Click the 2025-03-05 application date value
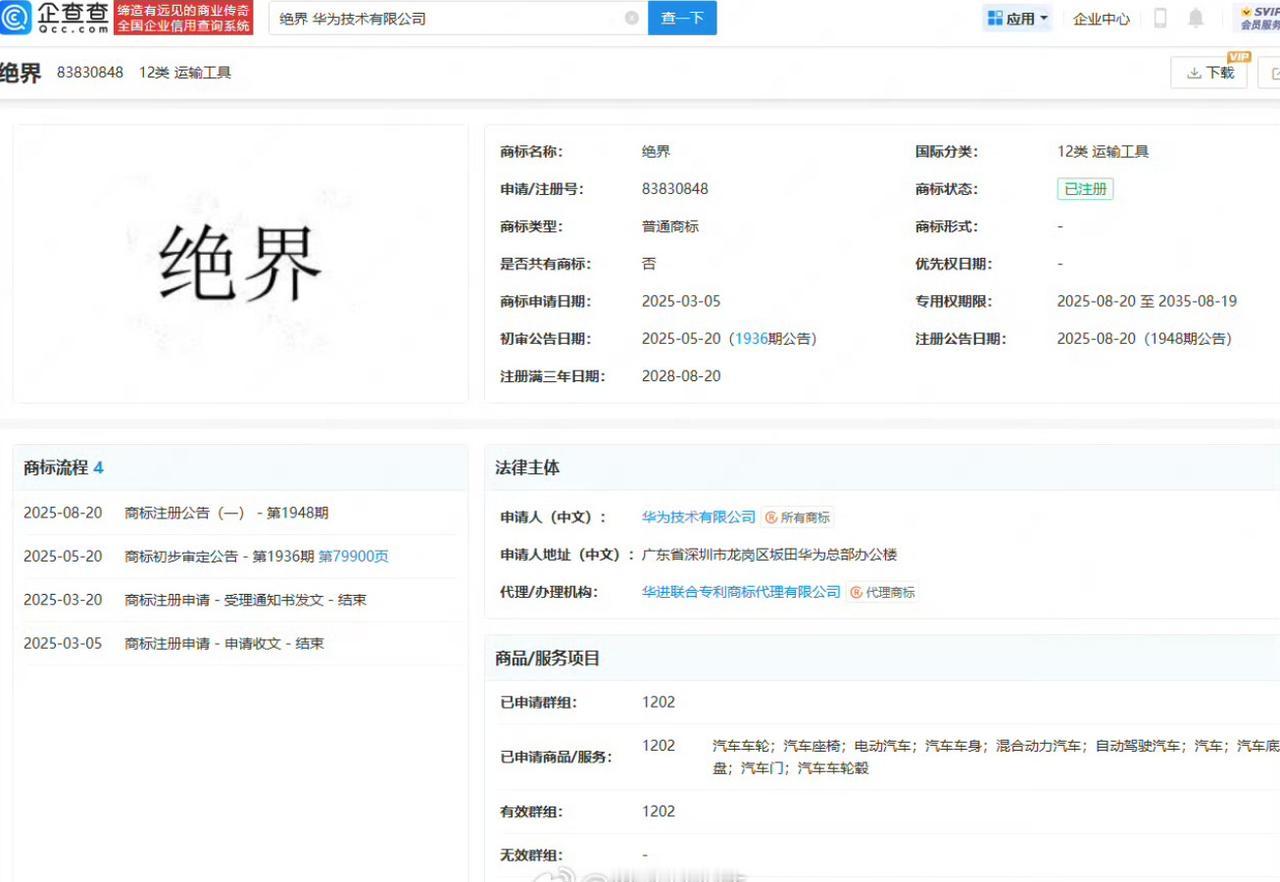The image size is (1280, 882). [x=681, y=301]
